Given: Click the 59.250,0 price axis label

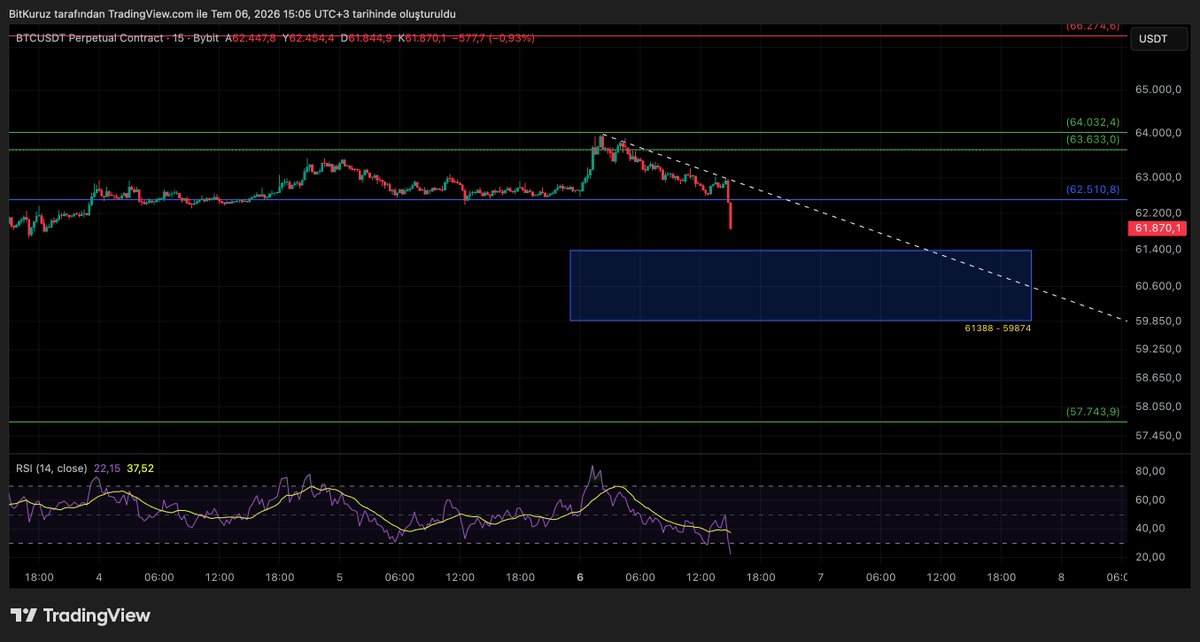Looking at the screenshot, I should 1158,349.
